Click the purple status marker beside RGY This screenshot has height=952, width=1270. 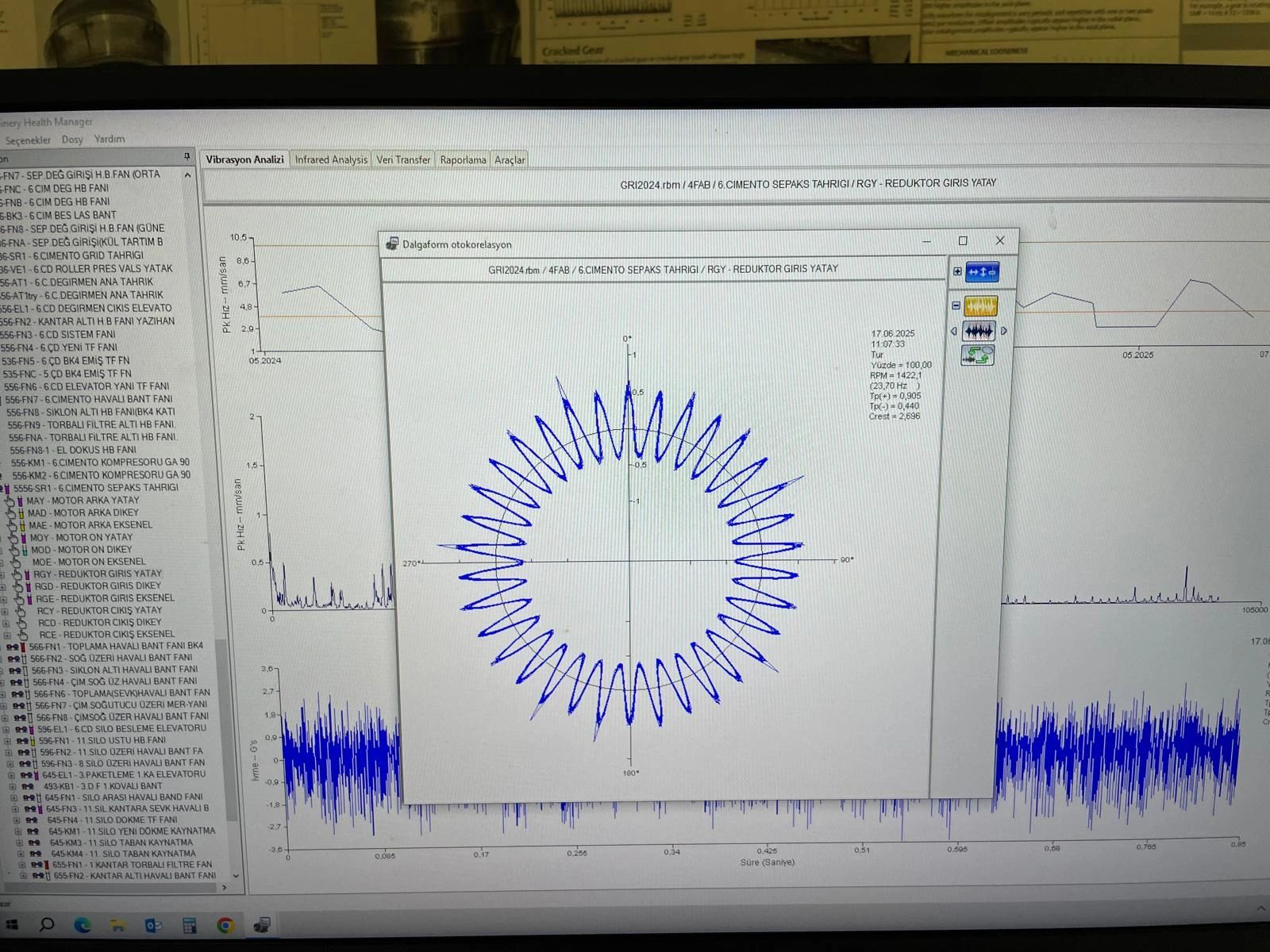tap(26, 574)
